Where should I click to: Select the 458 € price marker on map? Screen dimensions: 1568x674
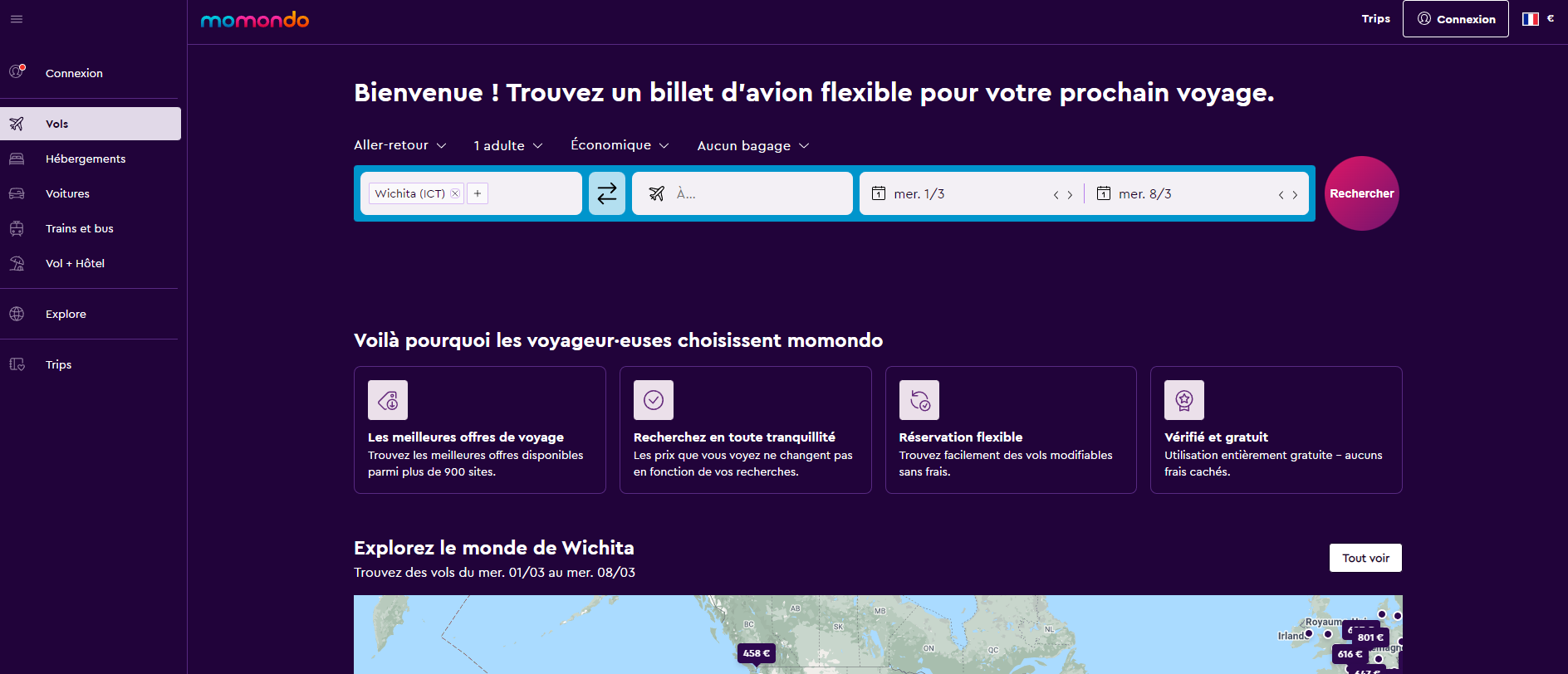coord(757,653)
